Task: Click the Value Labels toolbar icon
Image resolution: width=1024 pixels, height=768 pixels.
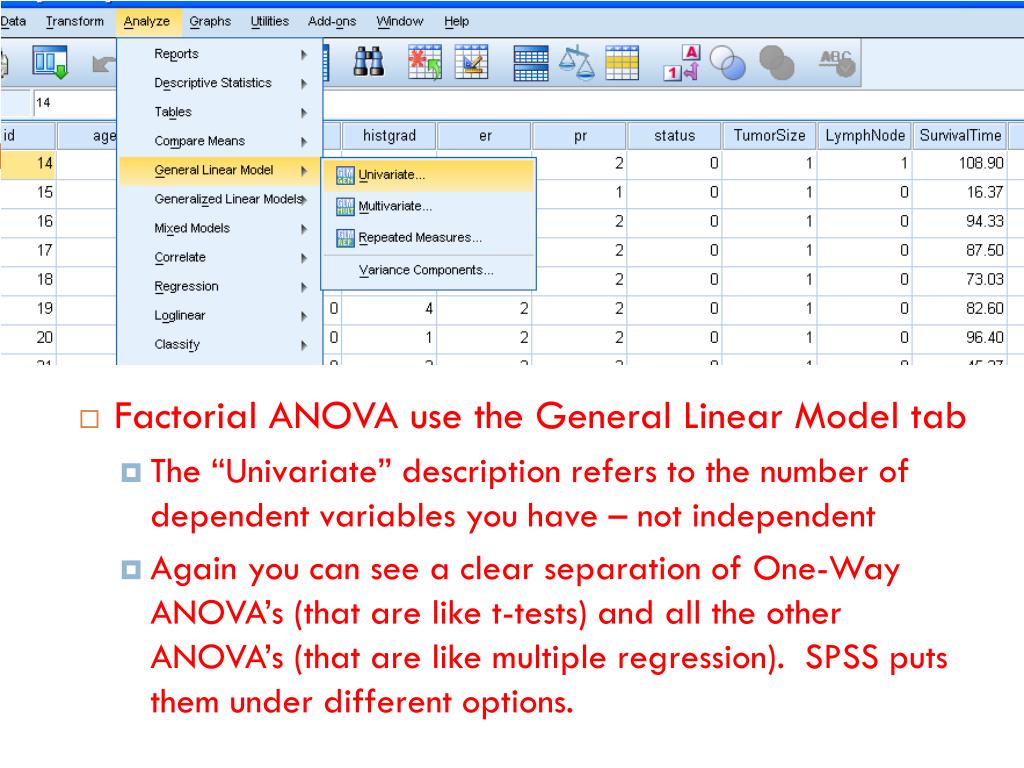Action: pyautogui.click(x=682, y=63)
